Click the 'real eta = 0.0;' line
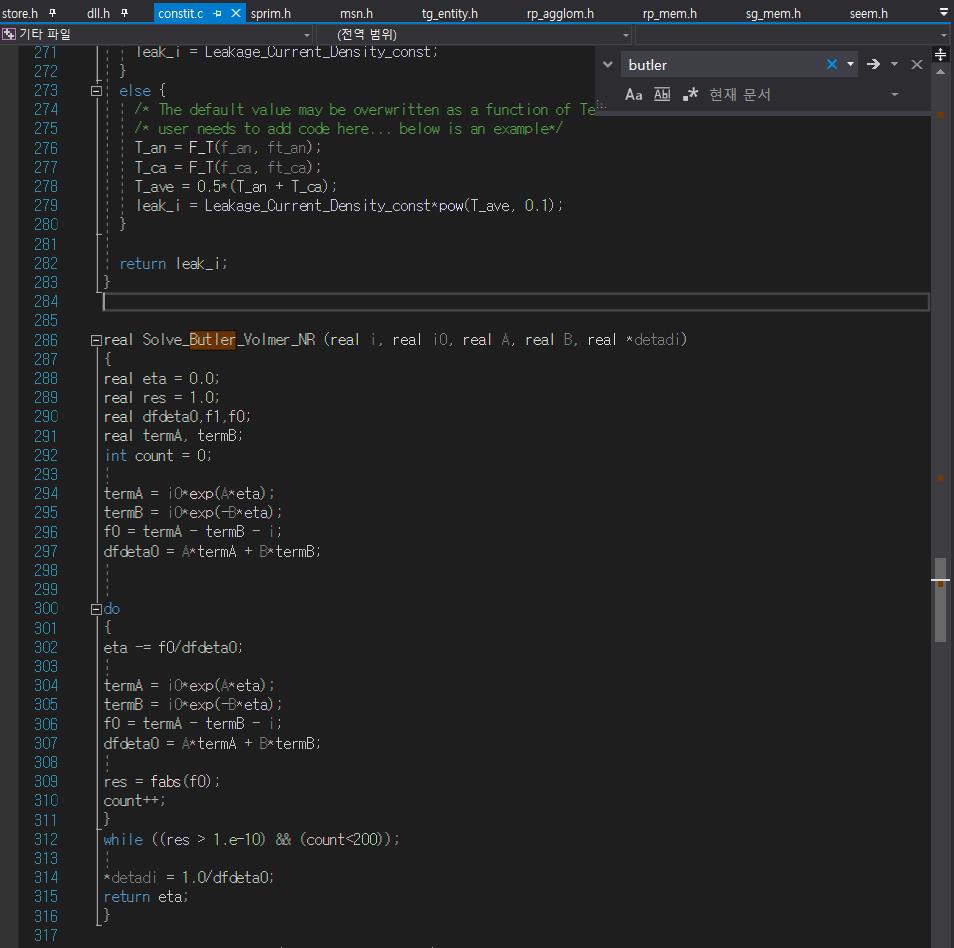 click(x=162, y=378)
